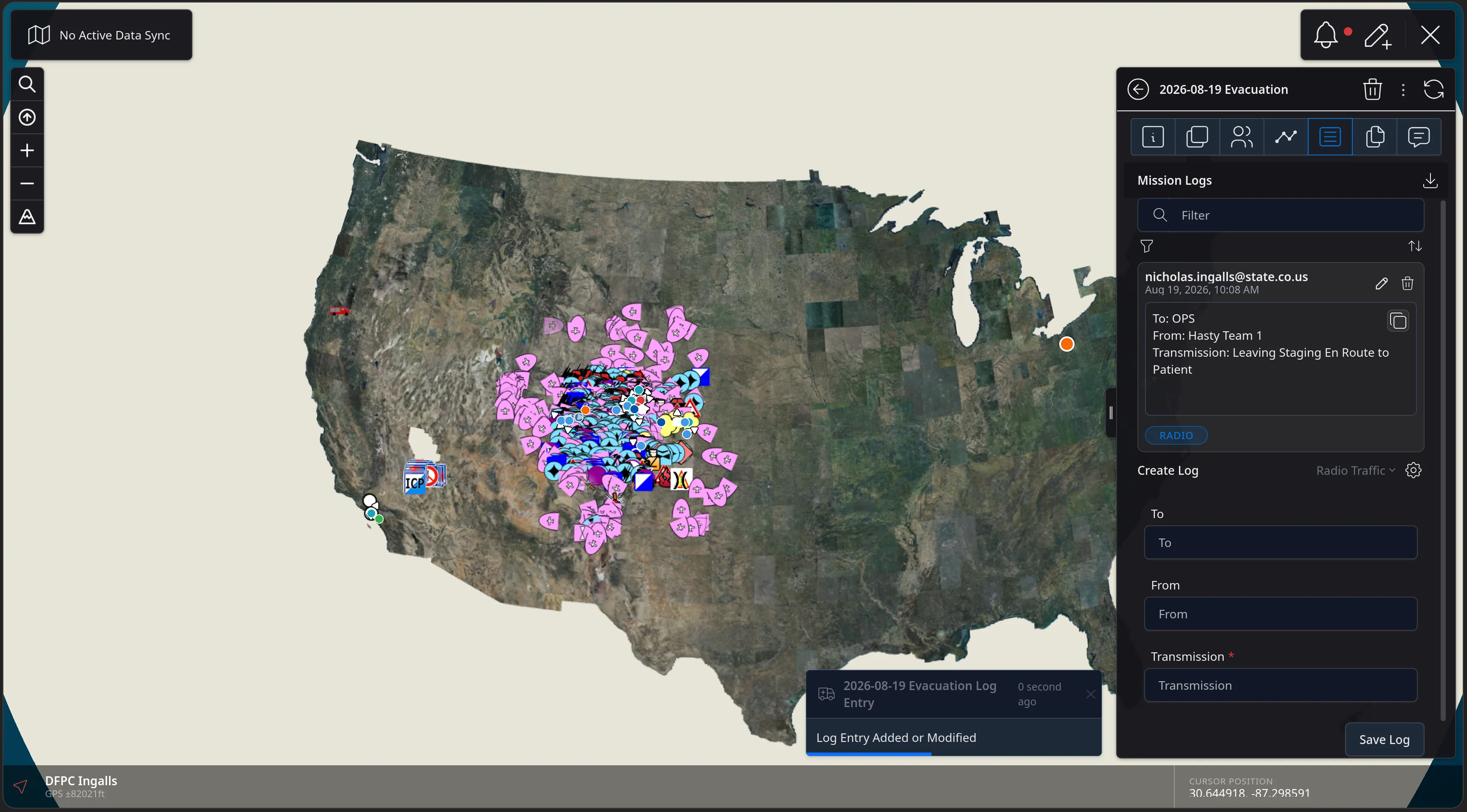Open the mission three-dot options menu
The image size is (1467, 812).
(1403, 90)
